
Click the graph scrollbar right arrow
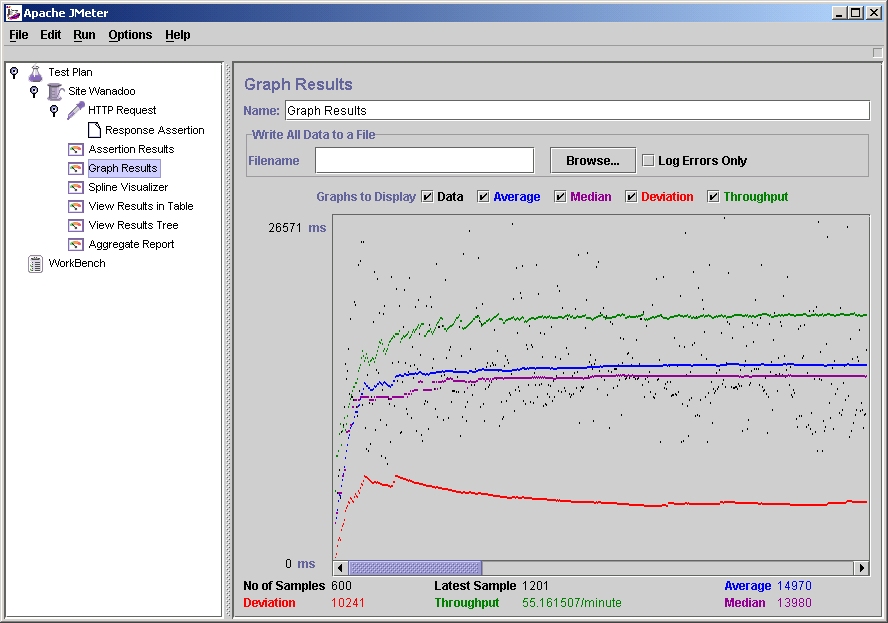click(861, 568)
